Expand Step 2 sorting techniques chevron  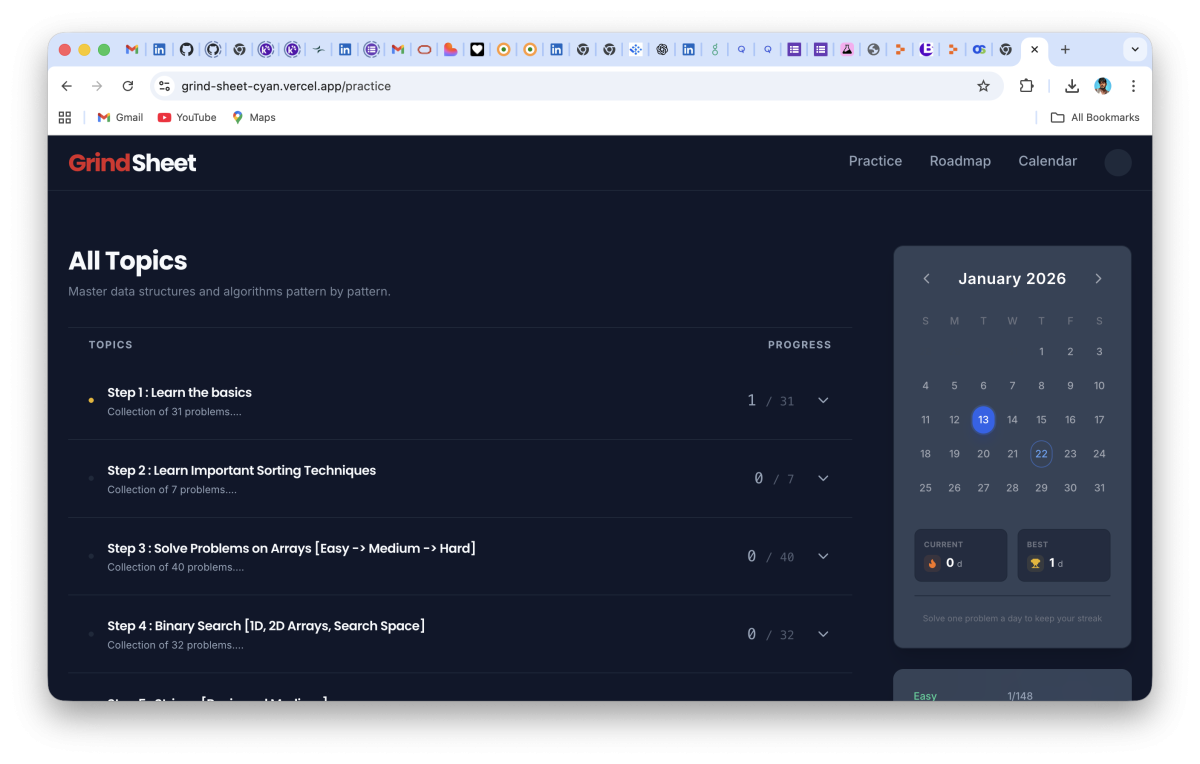(823, 478)
